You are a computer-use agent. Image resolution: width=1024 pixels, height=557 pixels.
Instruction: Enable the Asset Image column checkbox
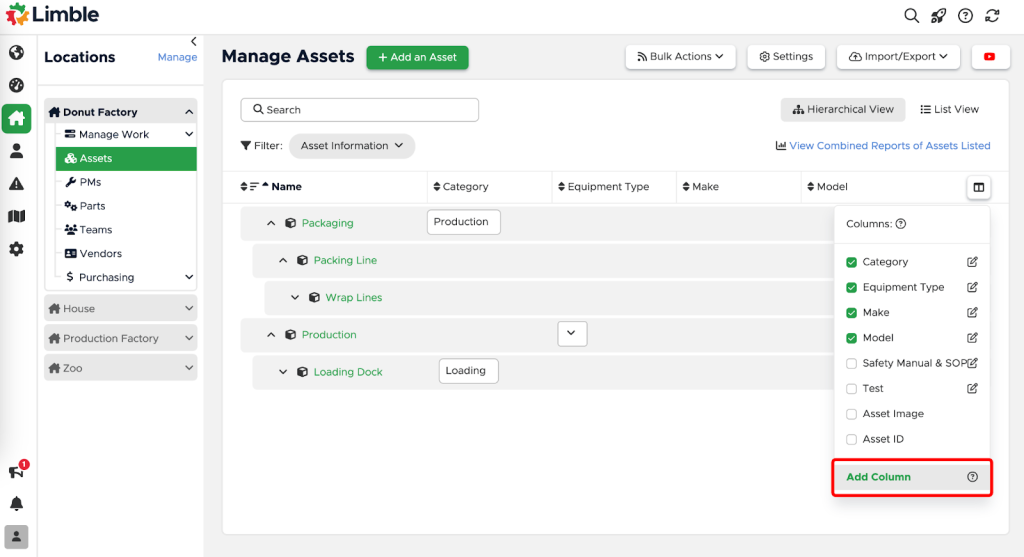[x=852, y=414]
